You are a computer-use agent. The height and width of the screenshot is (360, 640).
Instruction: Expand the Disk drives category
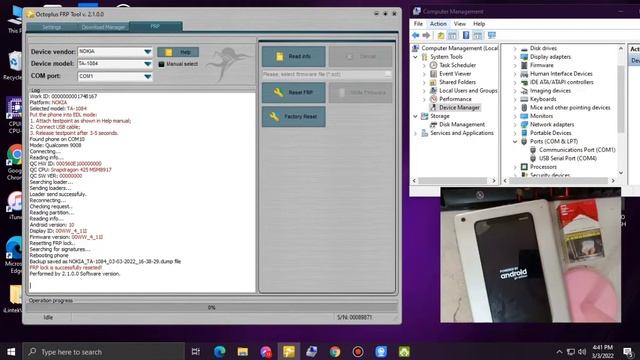coord(515,49)
